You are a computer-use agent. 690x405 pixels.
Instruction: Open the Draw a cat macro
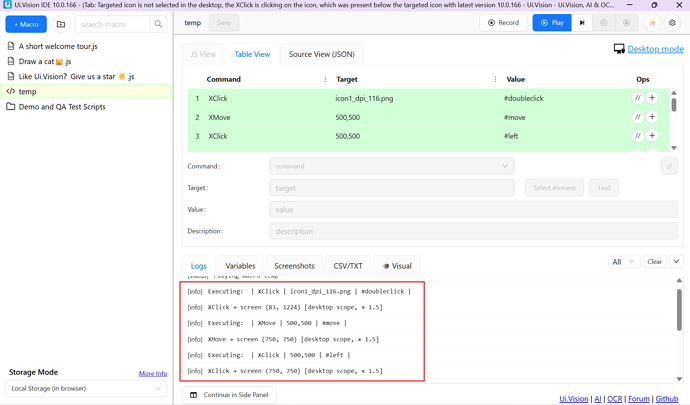tap(44, 61)
